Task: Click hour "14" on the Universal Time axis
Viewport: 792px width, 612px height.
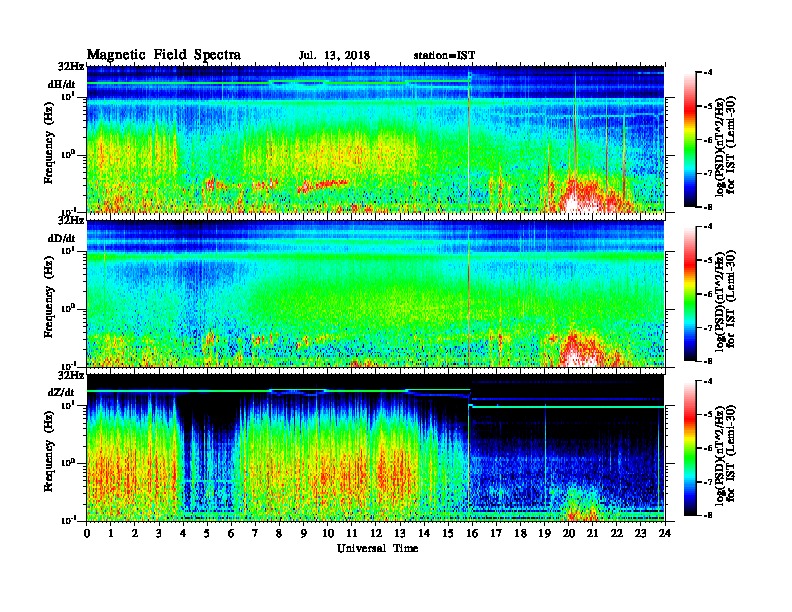Action: 424,533
